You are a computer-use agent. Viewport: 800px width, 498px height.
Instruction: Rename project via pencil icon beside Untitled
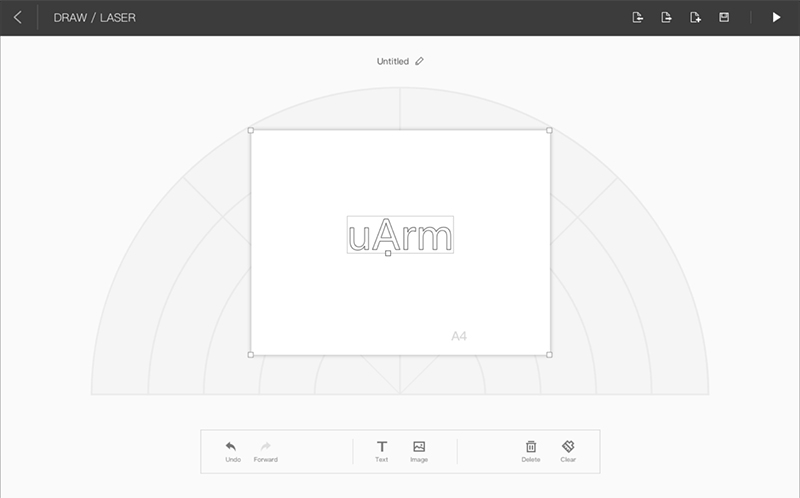coord(419,61)
